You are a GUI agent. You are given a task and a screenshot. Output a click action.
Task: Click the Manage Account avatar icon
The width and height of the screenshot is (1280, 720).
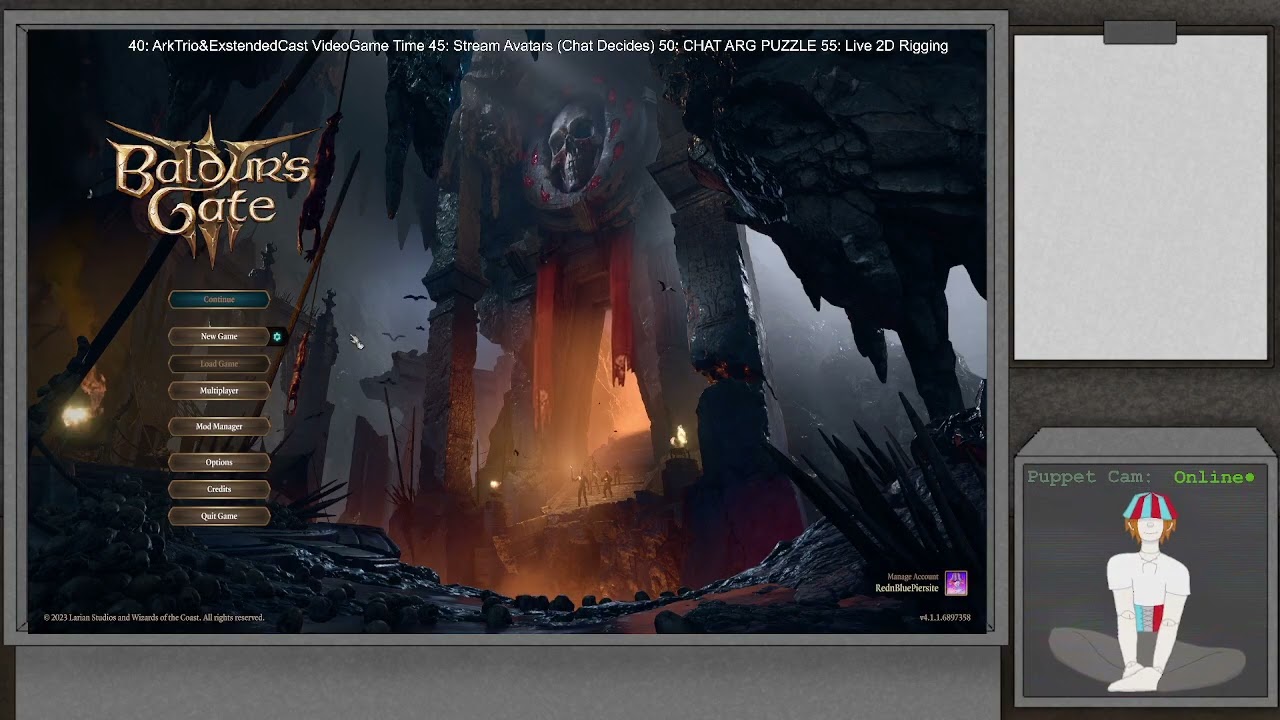(x=956, y=583)
